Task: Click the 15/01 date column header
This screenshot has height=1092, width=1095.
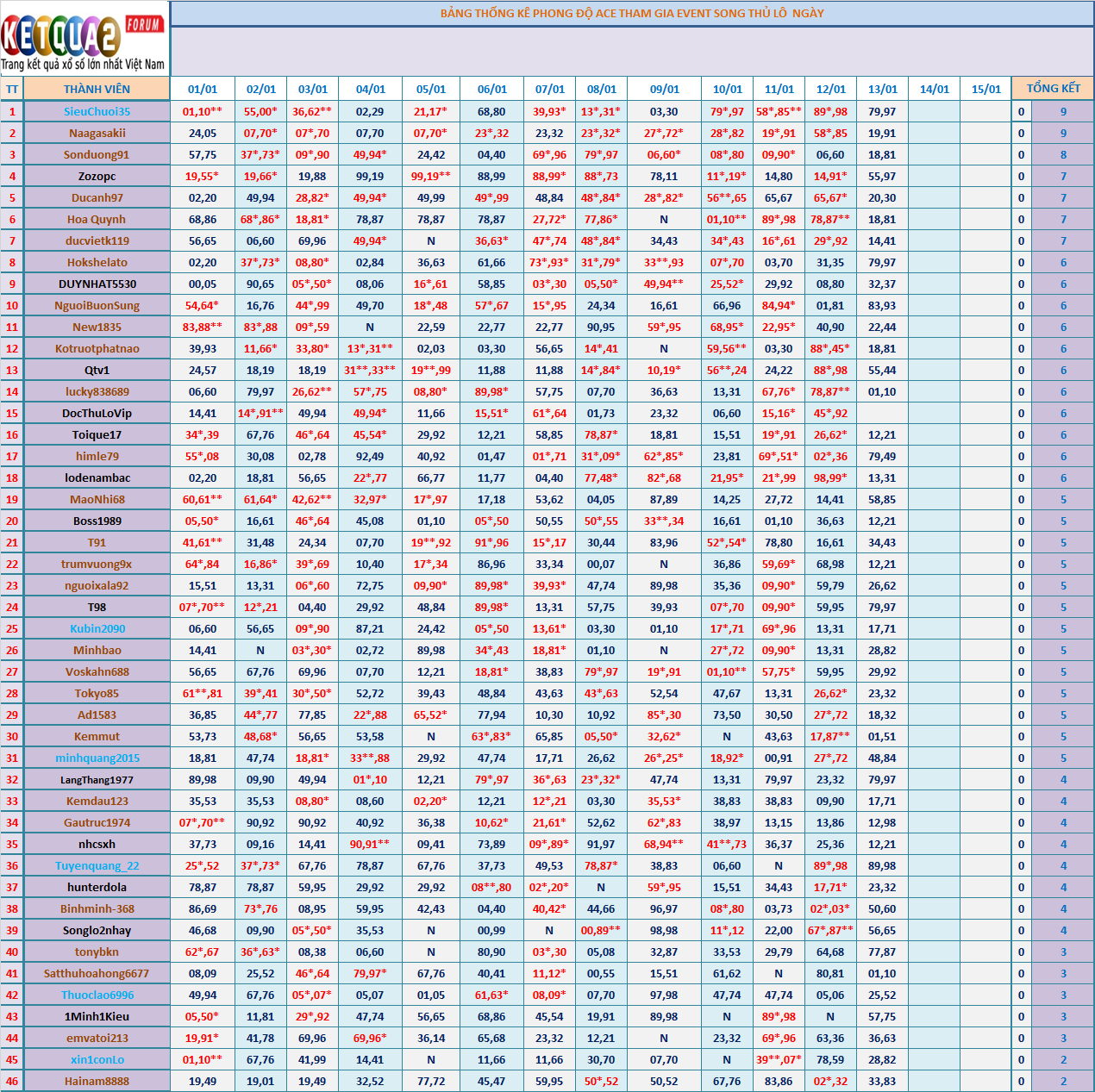Action: click(985, 89)
